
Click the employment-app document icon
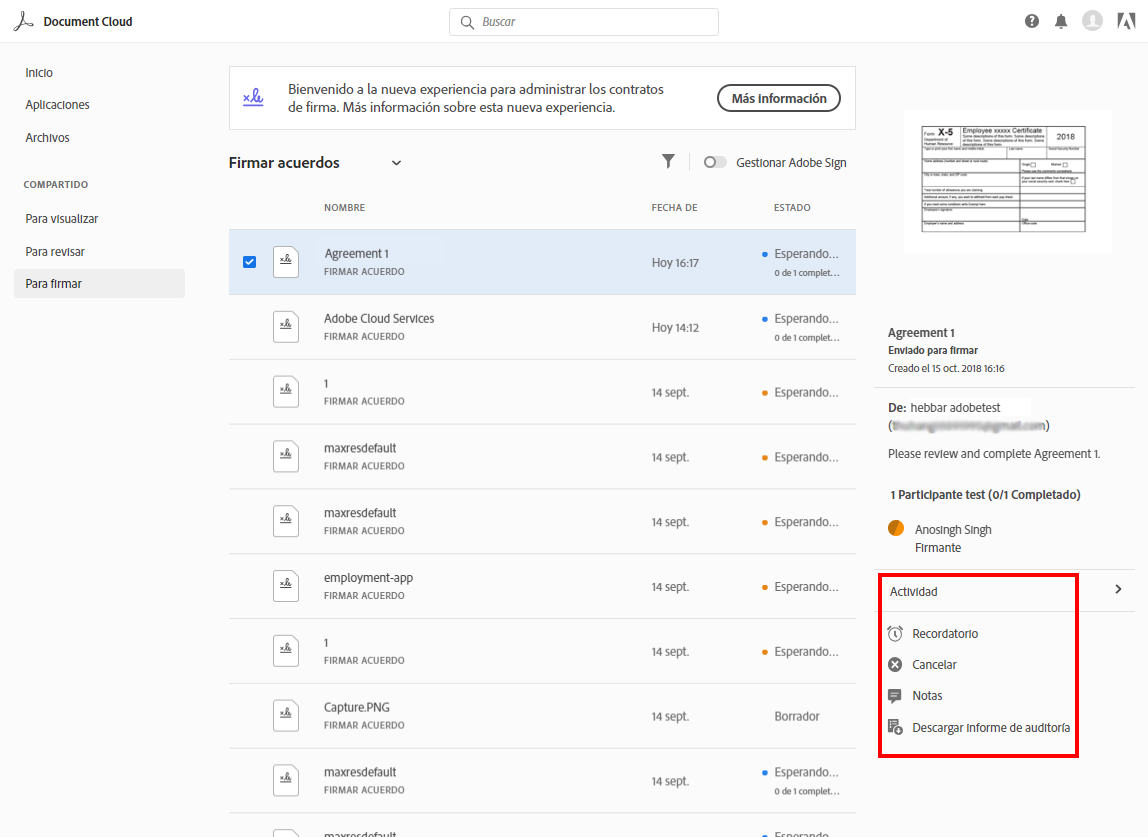286,586
